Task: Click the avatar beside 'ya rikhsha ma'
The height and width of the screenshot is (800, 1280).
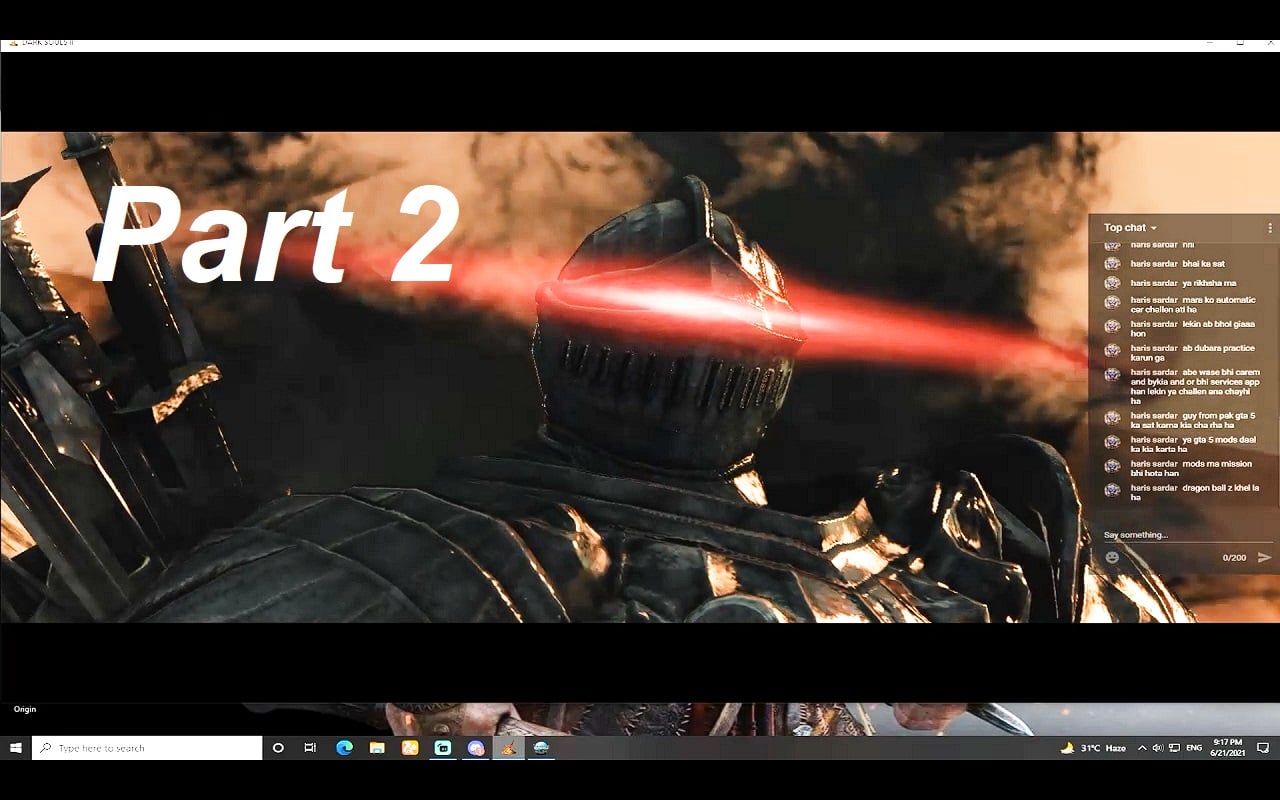Action: [x=1112, y=283]
